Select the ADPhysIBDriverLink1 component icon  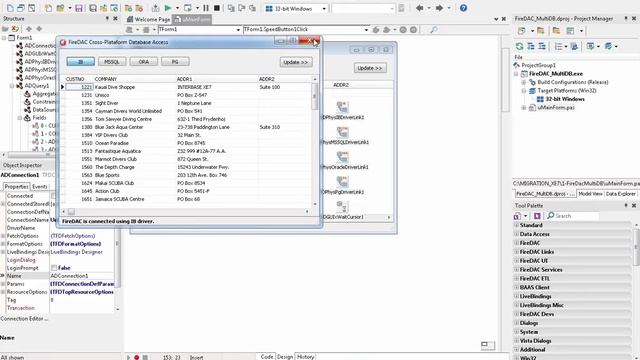tap(342, 107)
